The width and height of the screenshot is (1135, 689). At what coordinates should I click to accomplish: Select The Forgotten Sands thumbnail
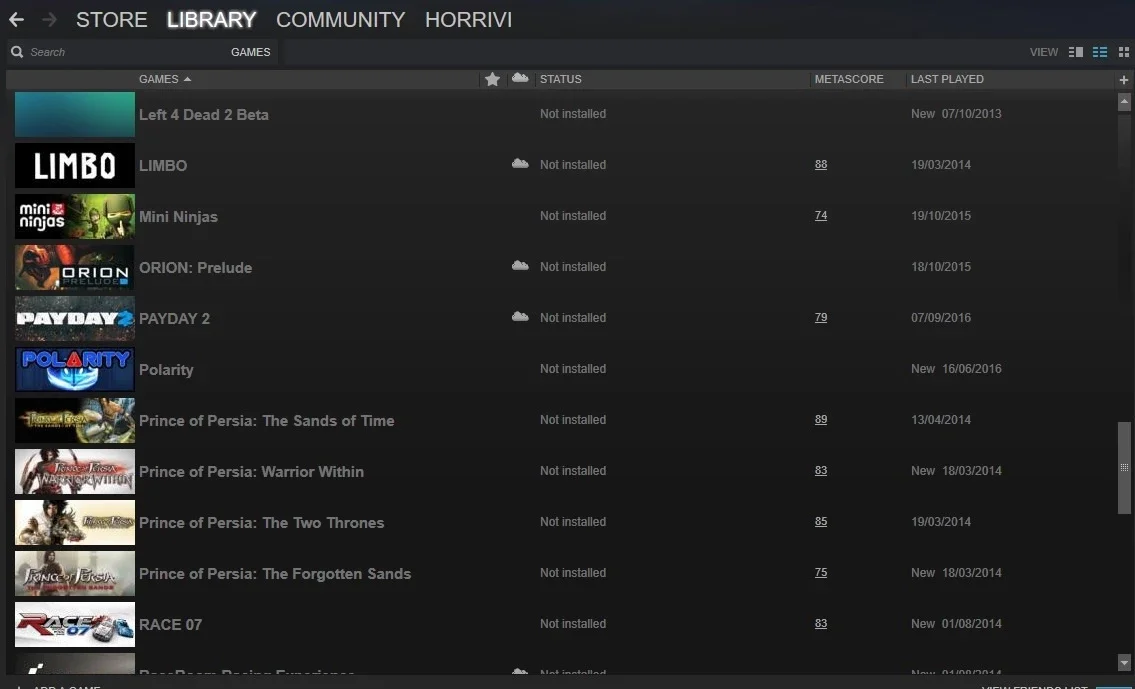75,573
